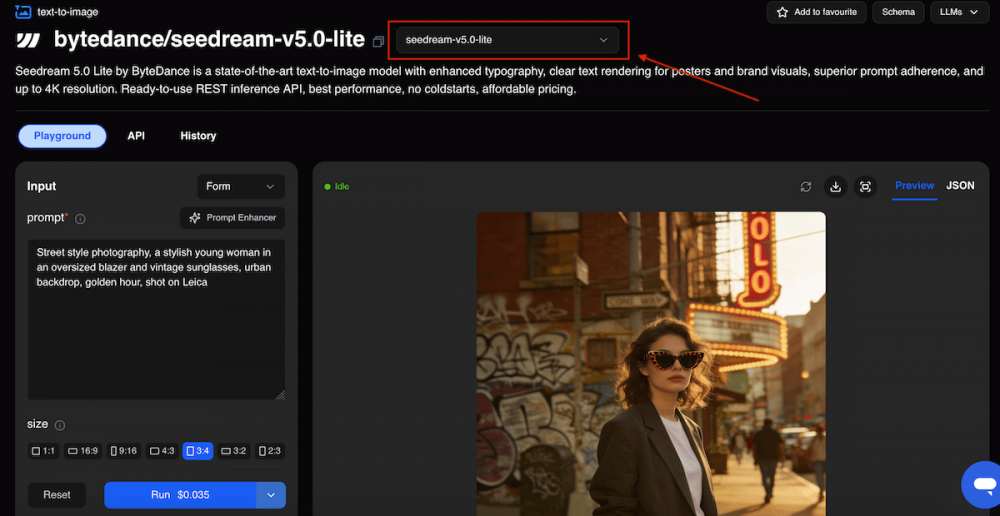
Task: Open the History tab
Action: tap(198, 136)
